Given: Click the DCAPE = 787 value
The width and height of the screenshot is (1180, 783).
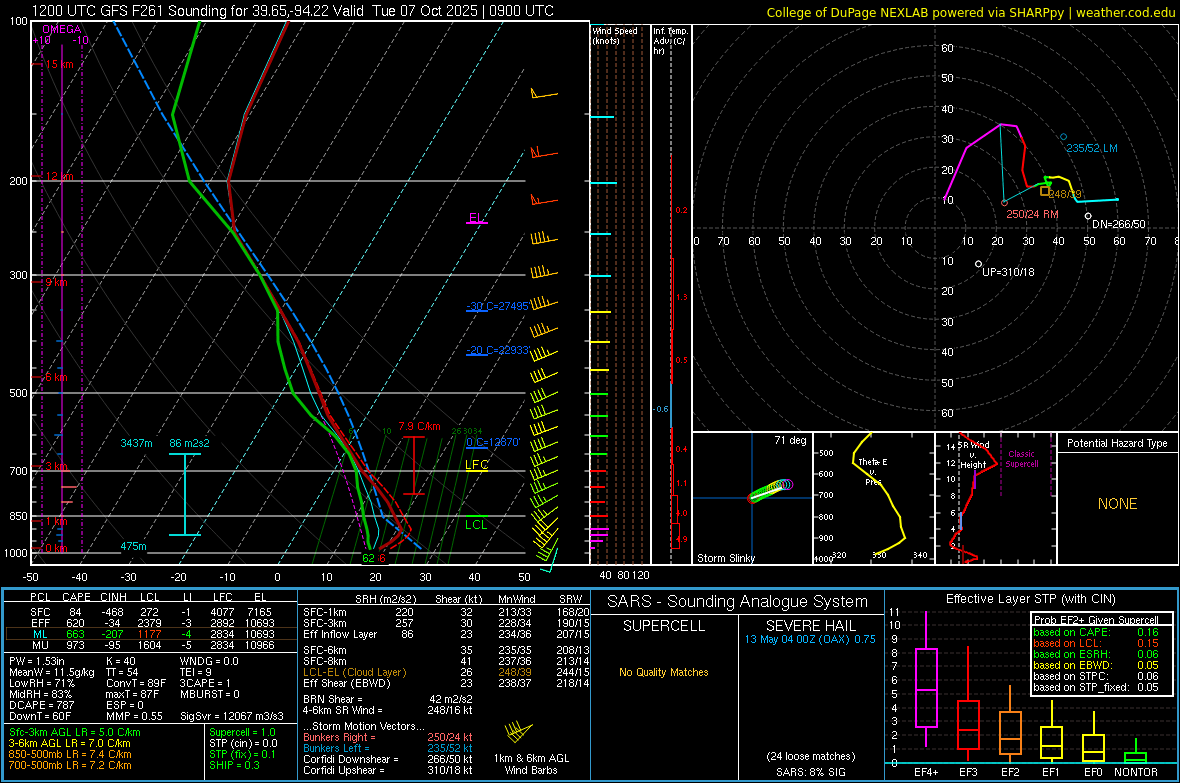Looking at the screenshot, I should [41, 705].
